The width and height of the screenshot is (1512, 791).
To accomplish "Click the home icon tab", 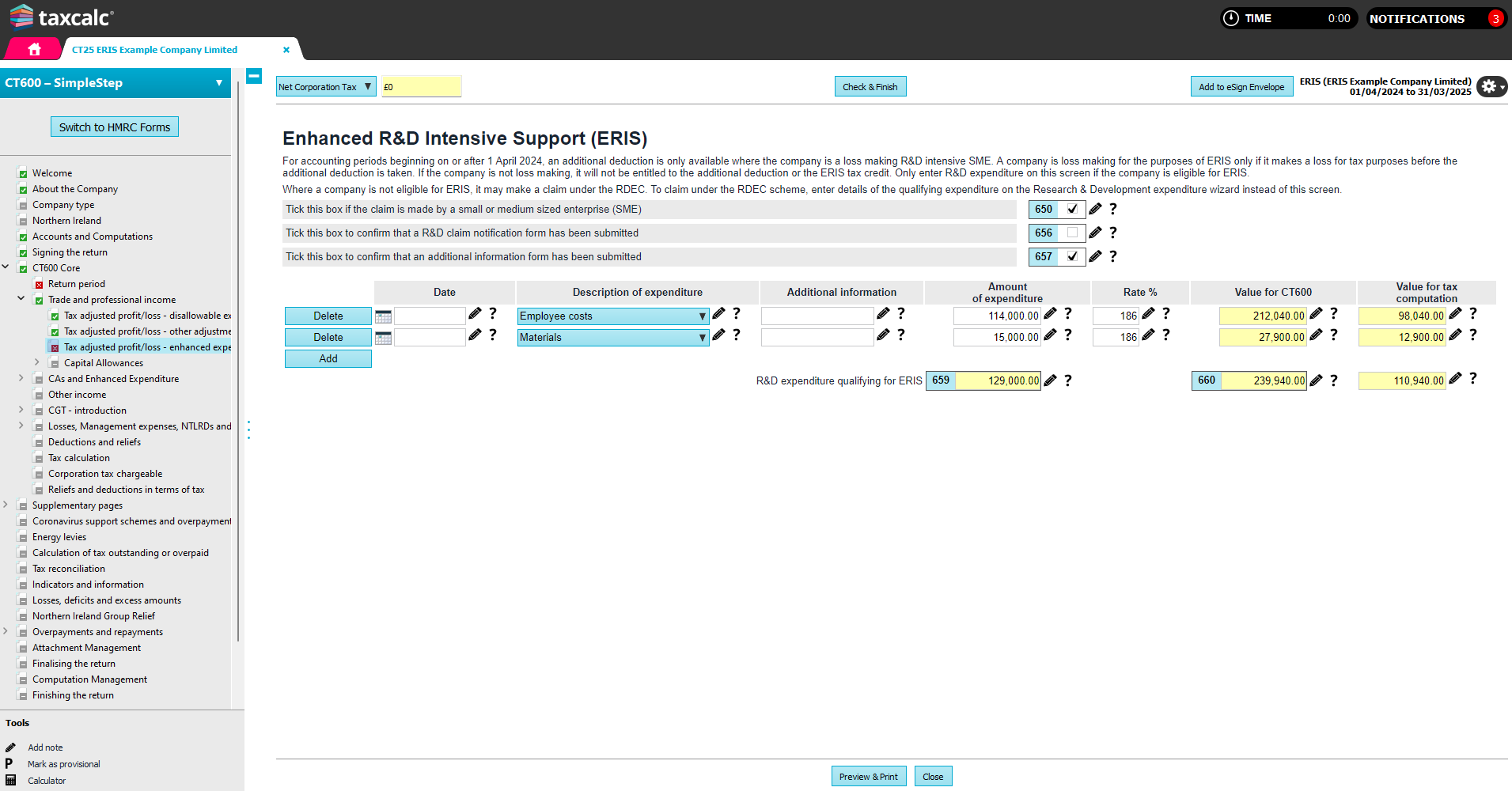I will [34, 49].
